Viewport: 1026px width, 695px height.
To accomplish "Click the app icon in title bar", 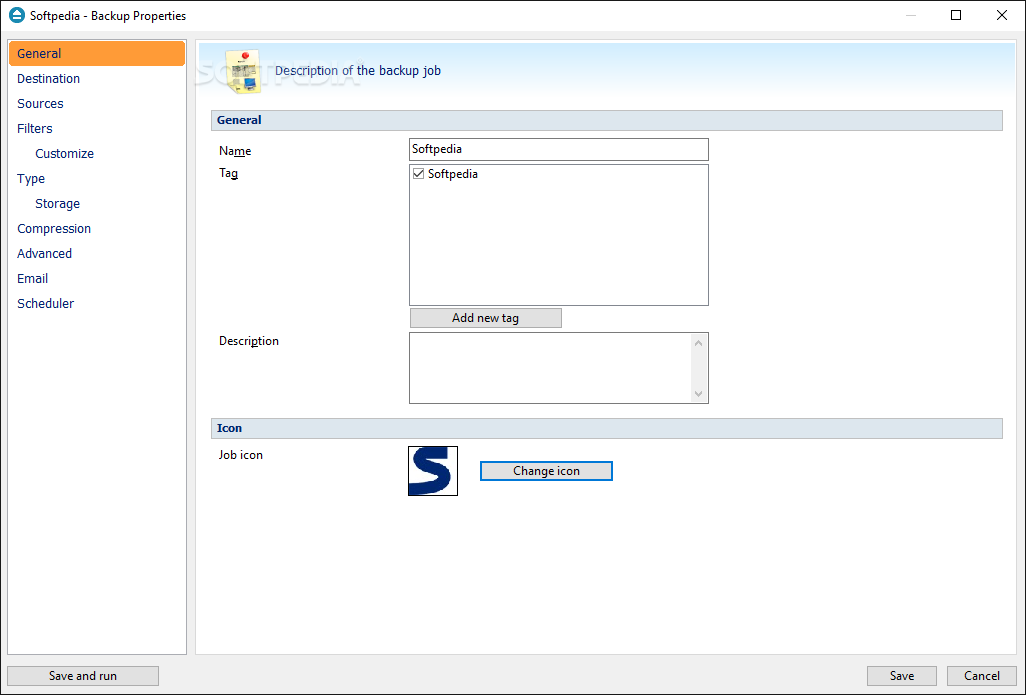I will tap(17, 15).
